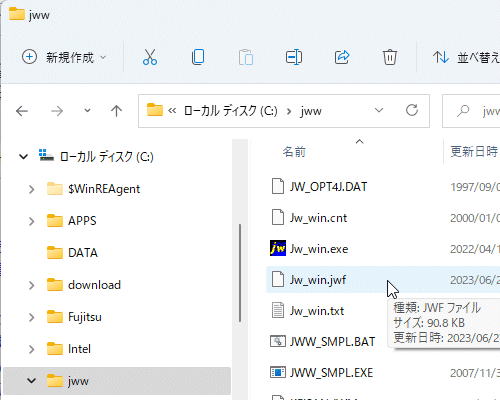The image size is (500, 400).
Task: Click the Rename icon in toolbar
Action: 294,57
